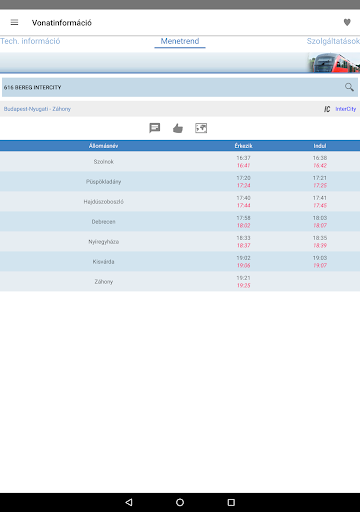Viewport: 360px width, 512px height.
Task: Tap the Android home button
Action: (180, 502)
